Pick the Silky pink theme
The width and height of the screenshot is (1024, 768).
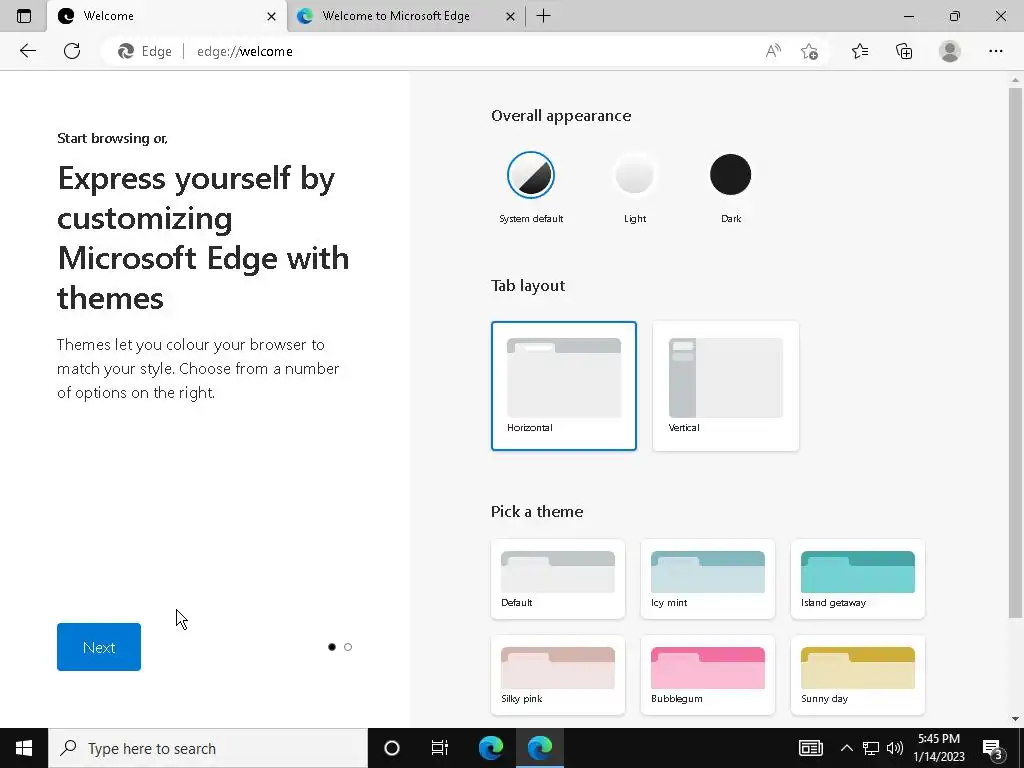pos(558,675)
